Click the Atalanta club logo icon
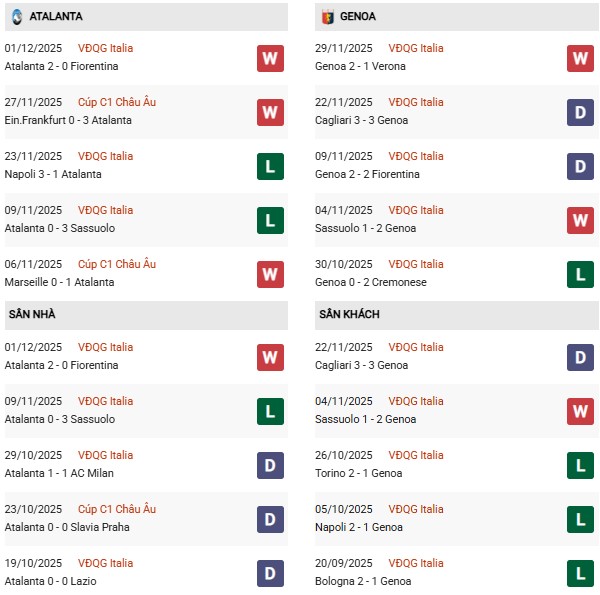 click(x=17, y=17)
